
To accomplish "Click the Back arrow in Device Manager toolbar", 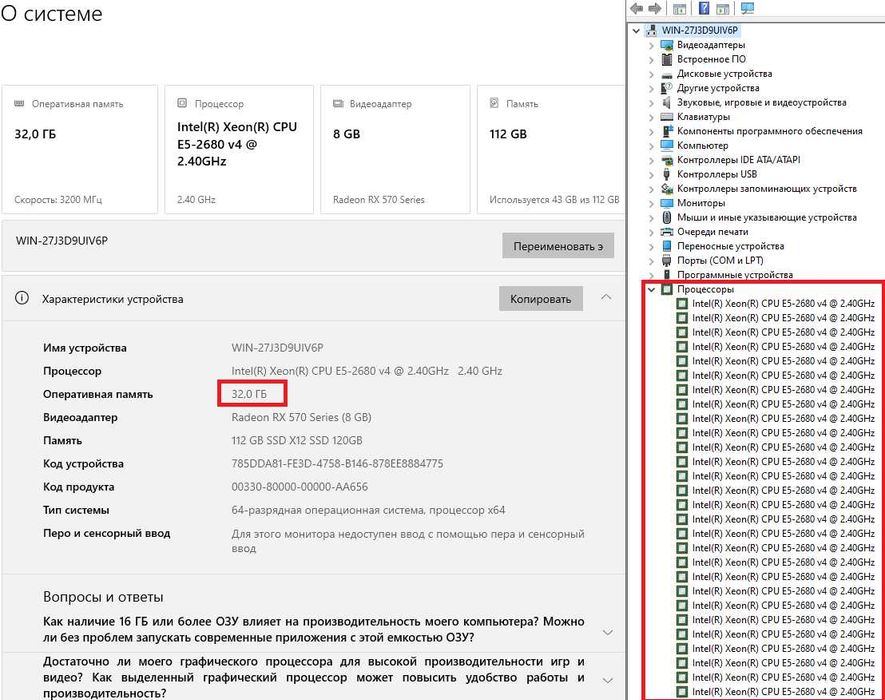I will pos(637,8).
